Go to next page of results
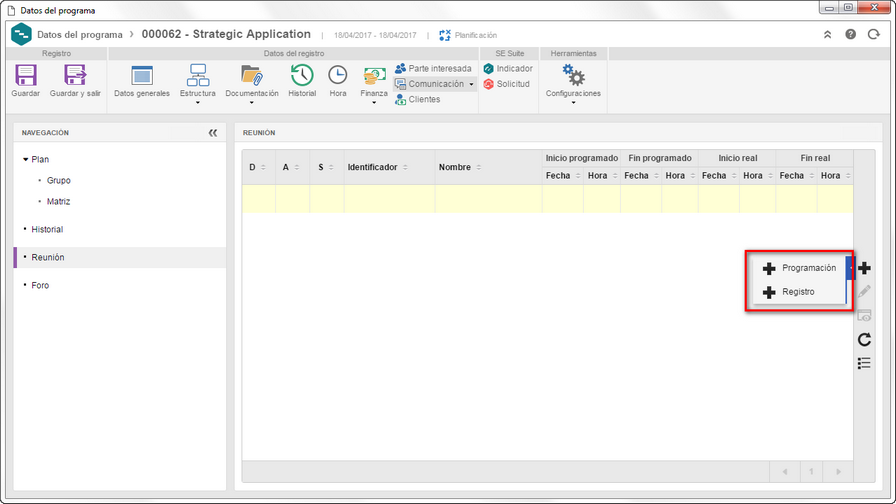 pyautogui.click(x=839, y=472)
